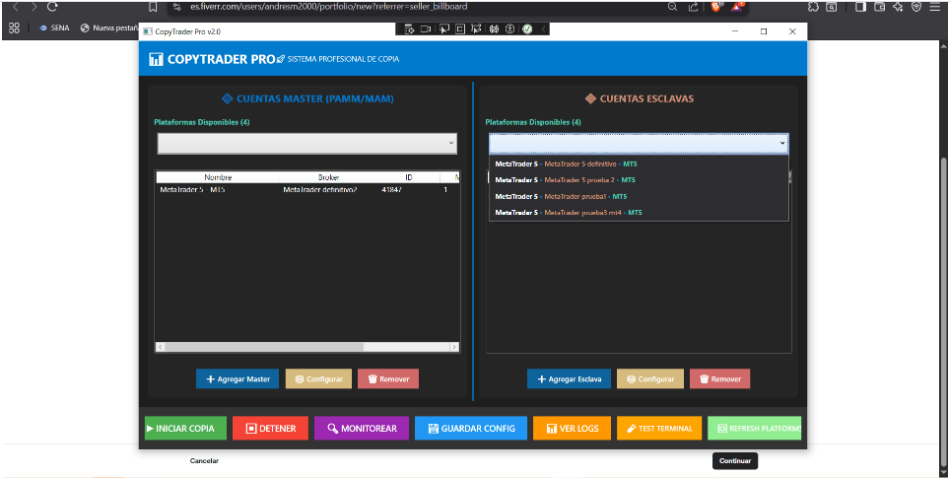
Task: Open the browser apps grid icon
Action: (x=14, y=27)
